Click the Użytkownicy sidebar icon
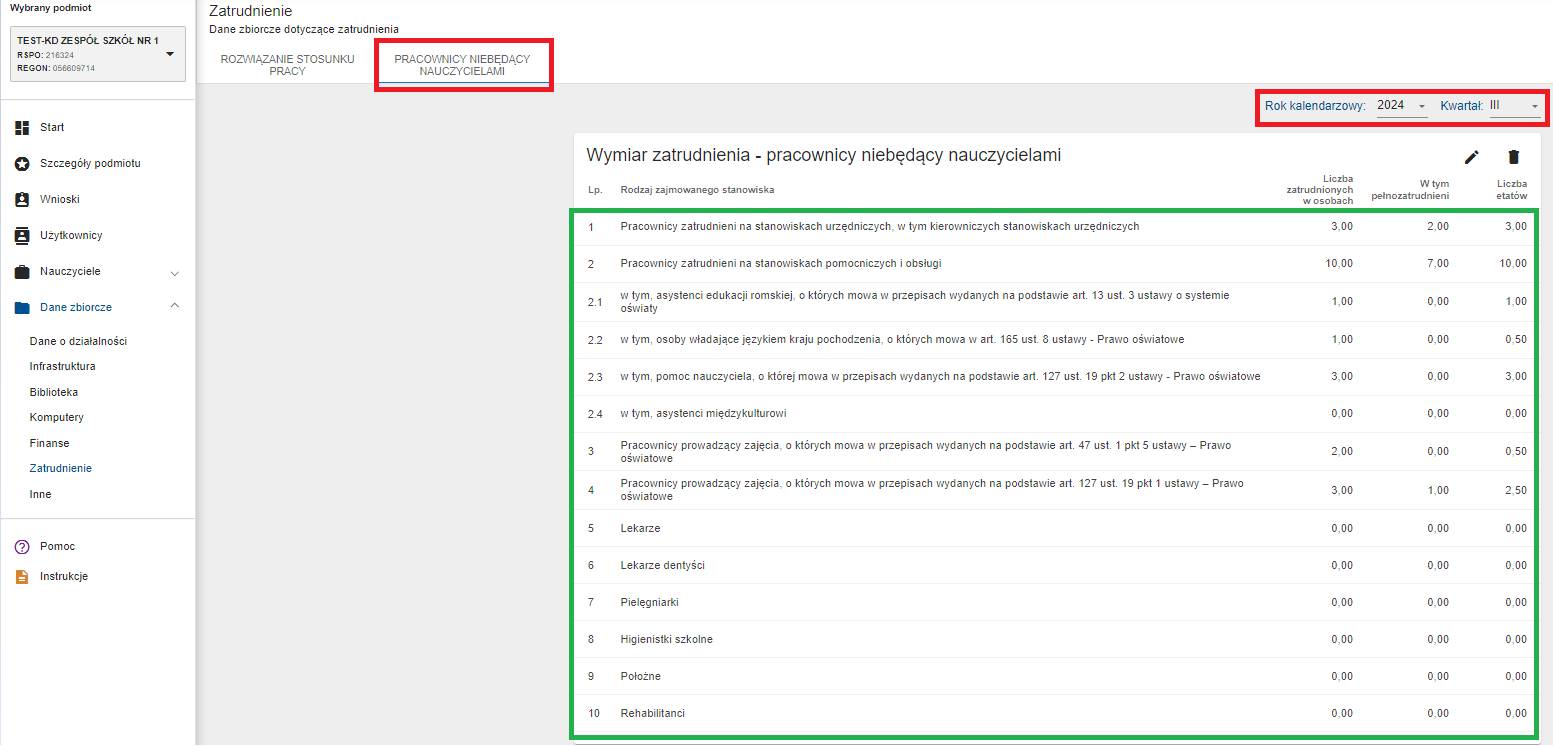Image resolution: width=1553 pixels, height=746 pixels. click(22, 236)
